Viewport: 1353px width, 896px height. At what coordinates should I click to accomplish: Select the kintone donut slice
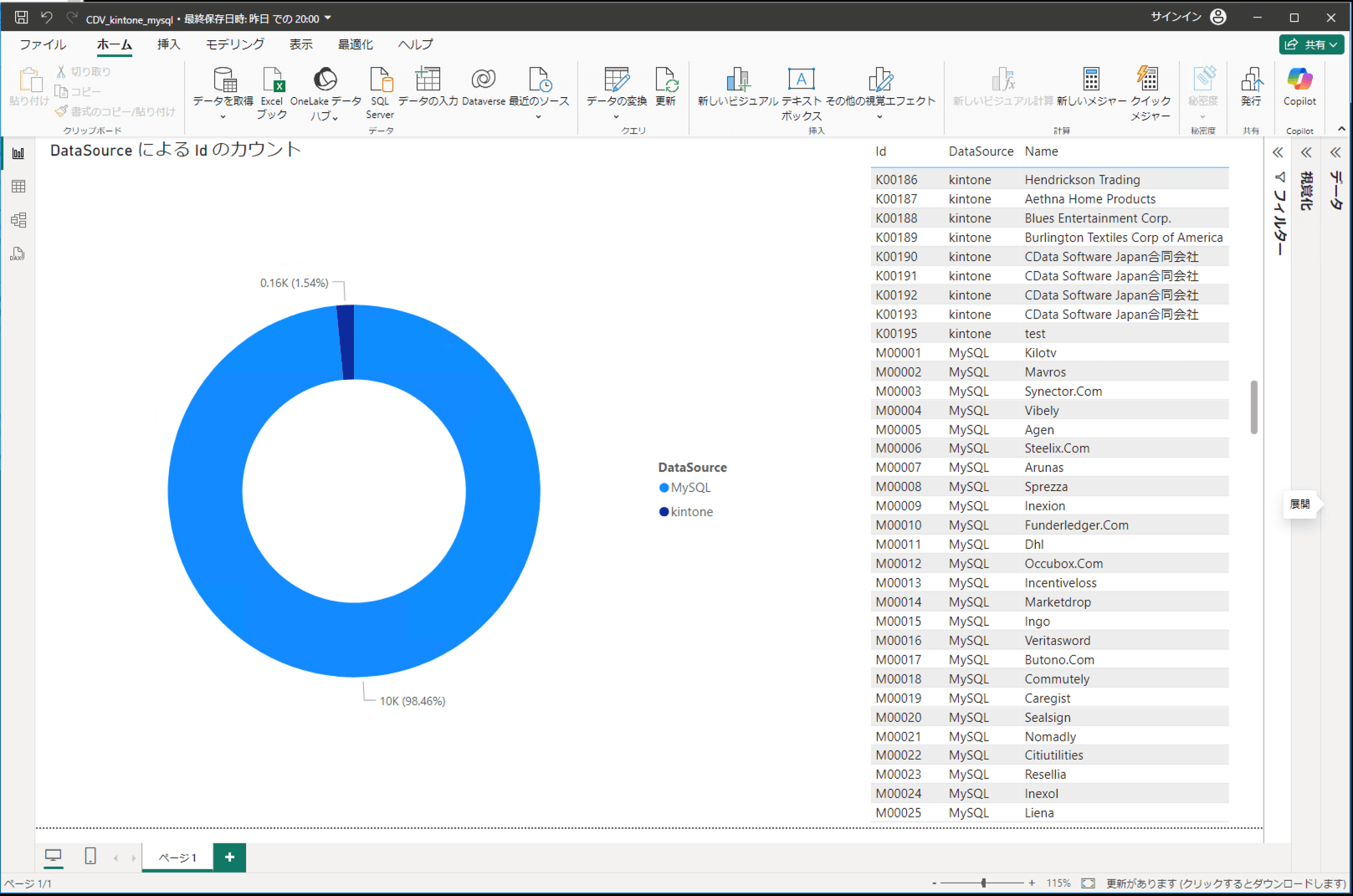(x=346, y=341)
